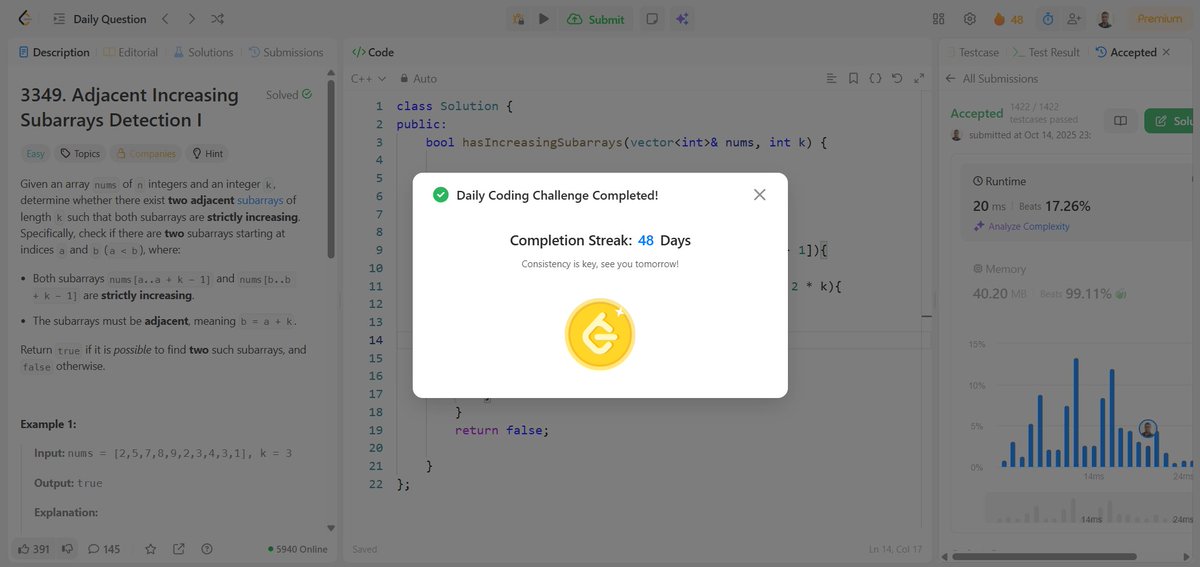Viewport: 1200px width, 567px height.
Task: Close the Accepted tab
Action: (x=1166, y=52)
